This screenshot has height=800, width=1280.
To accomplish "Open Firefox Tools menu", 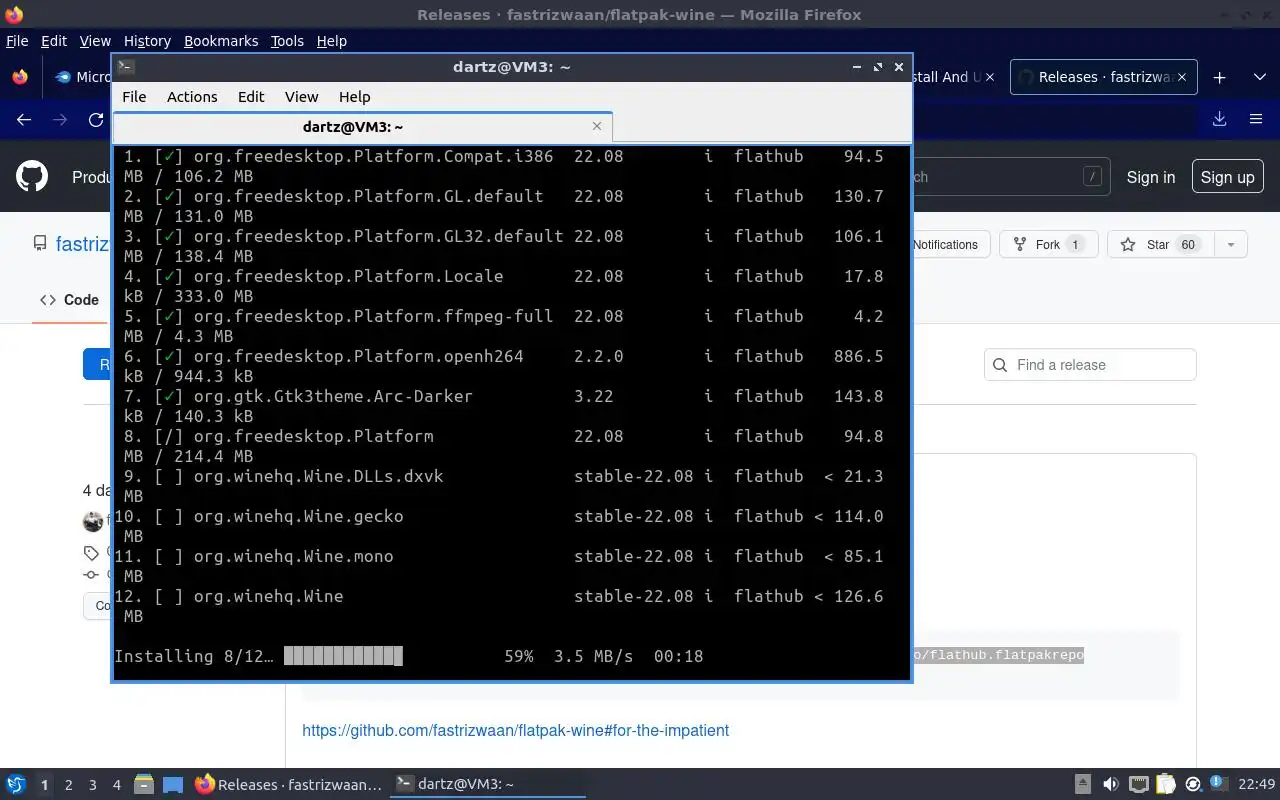I will tap(287, 41).
